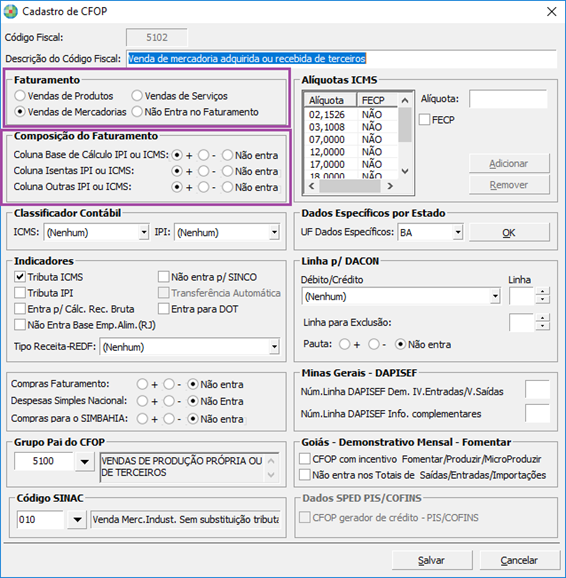Open Código SINAC dropdown arrow
The height and width of the screenshot is (578, 566).
[77, 520]
